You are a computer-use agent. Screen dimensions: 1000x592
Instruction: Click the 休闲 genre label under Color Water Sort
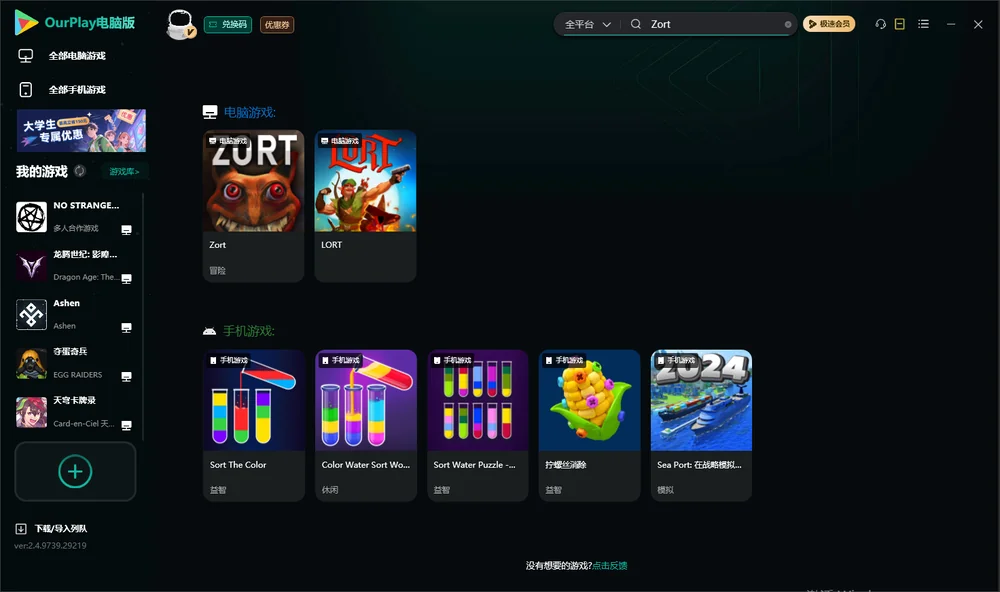[x=330, y=490]
